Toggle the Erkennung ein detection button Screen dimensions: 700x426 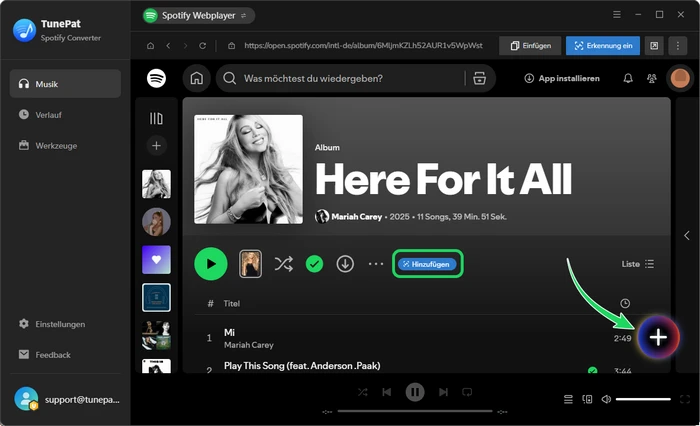603,46
